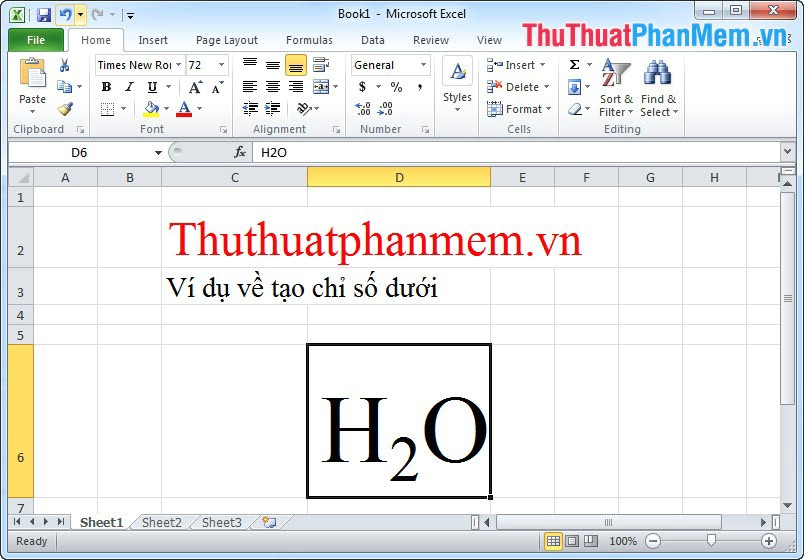Open the General number format dropdown
The width and height of the screenshot is (804, 560).
(424, 65)
